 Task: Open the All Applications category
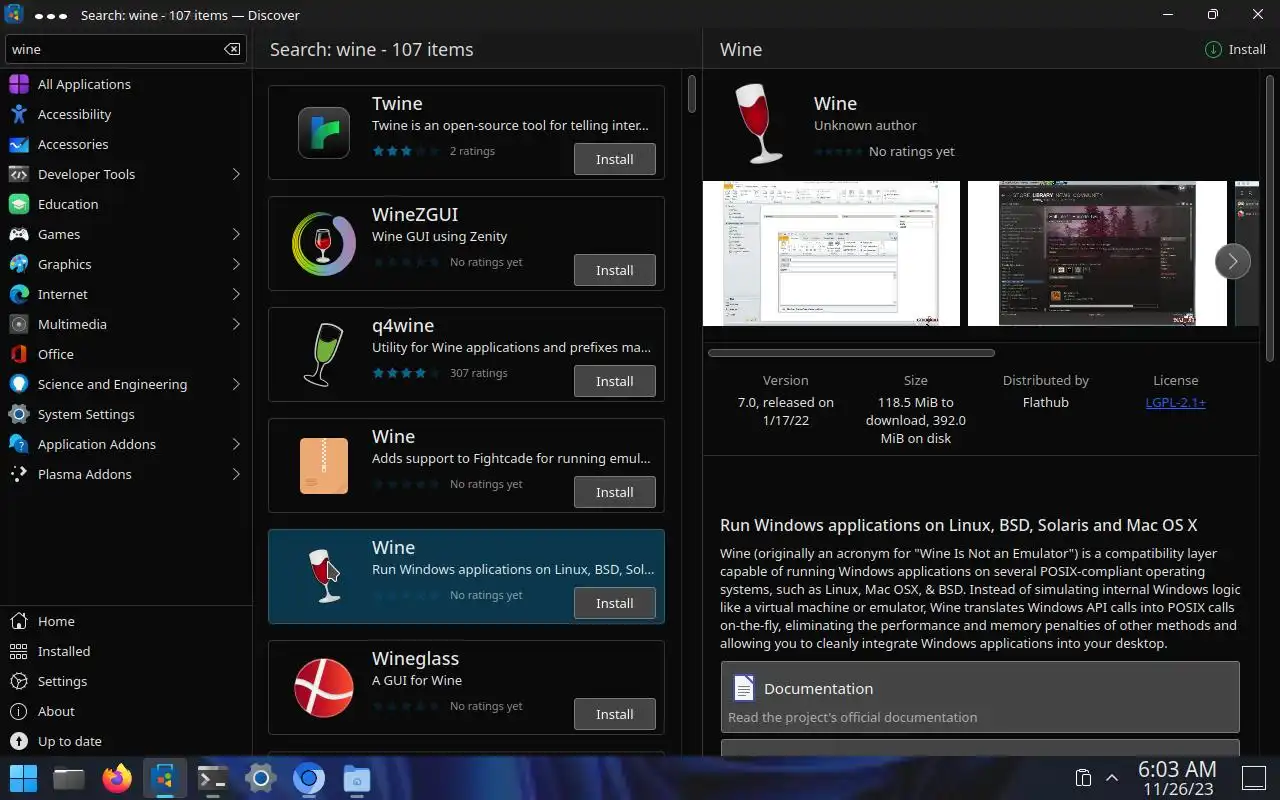(126, 84)
